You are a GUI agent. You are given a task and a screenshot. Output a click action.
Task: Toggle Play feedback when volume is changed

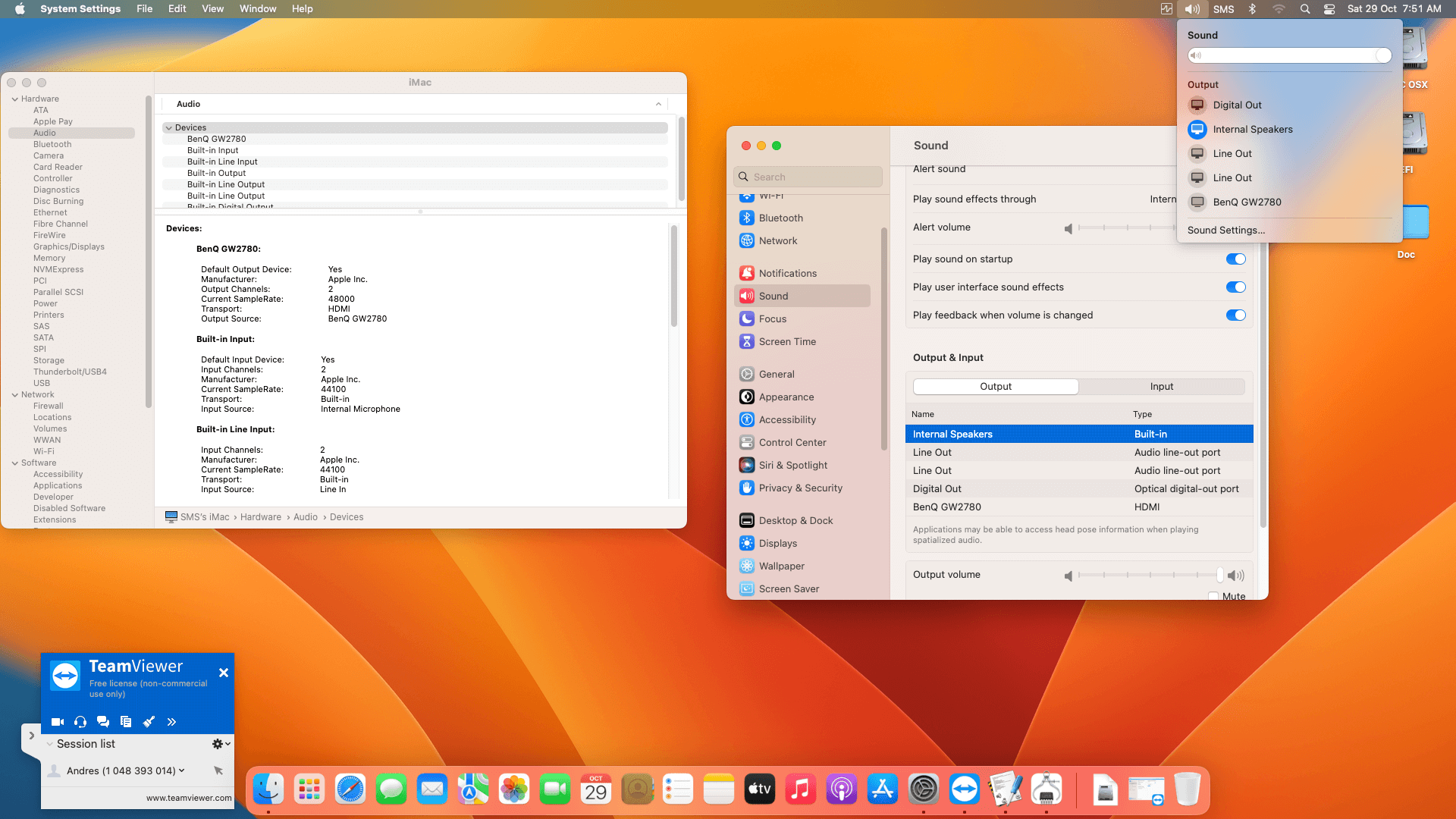point(1235,315)
